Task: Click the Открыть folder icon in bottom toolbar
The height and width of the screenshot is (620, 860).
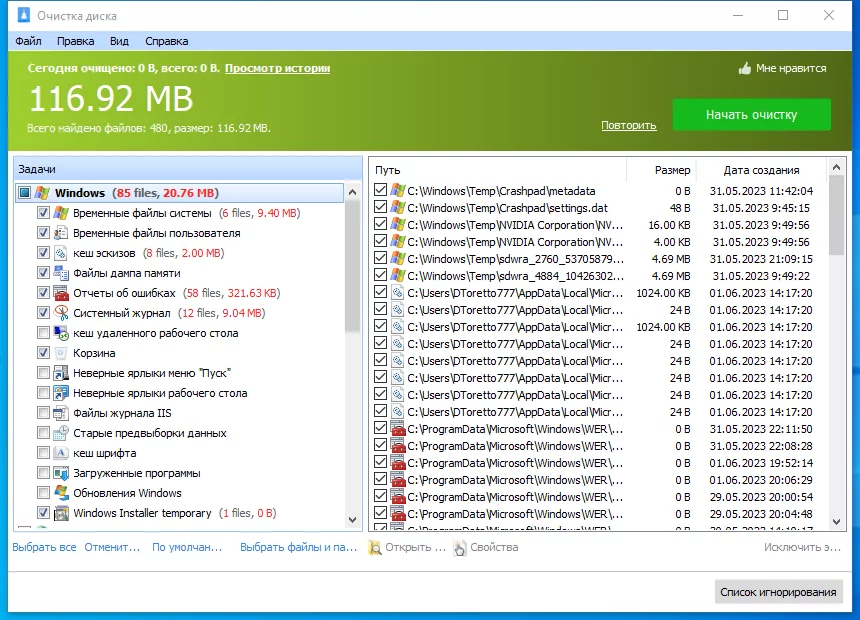Action: [375, 548]
